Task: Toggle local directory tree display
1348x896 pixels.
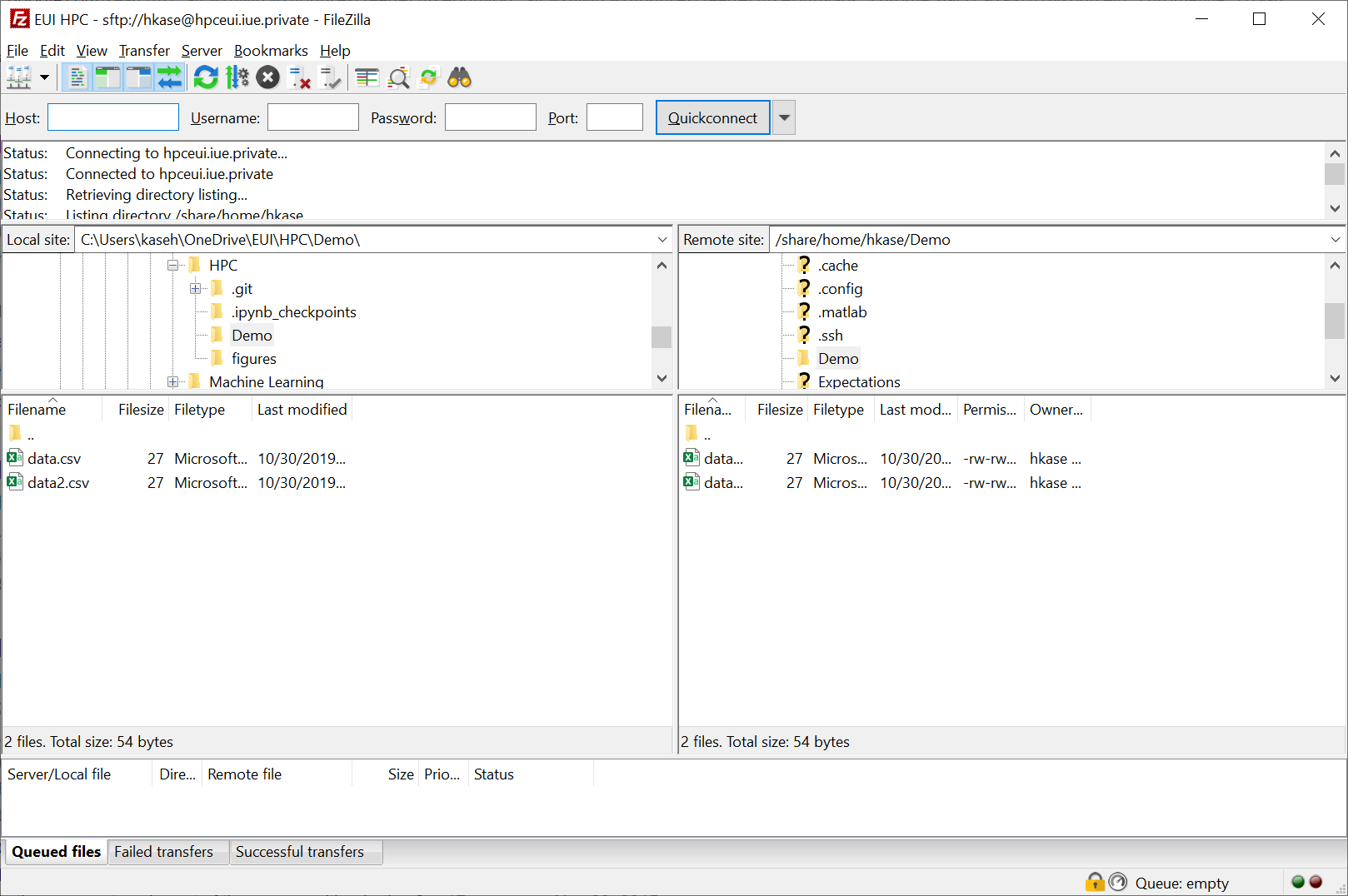Action: click(x=107, y=78)
